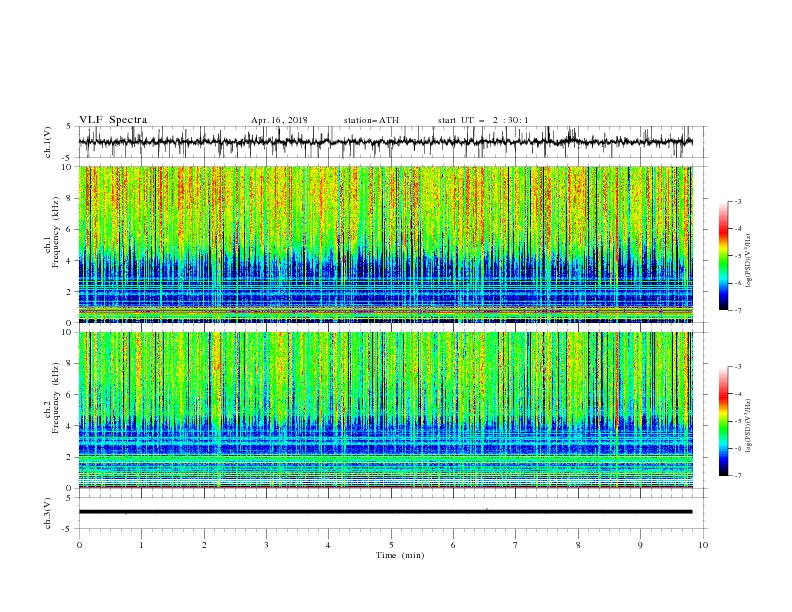
Task: Click the "ch.1(V)" axis label
Action: pos(48,142)
